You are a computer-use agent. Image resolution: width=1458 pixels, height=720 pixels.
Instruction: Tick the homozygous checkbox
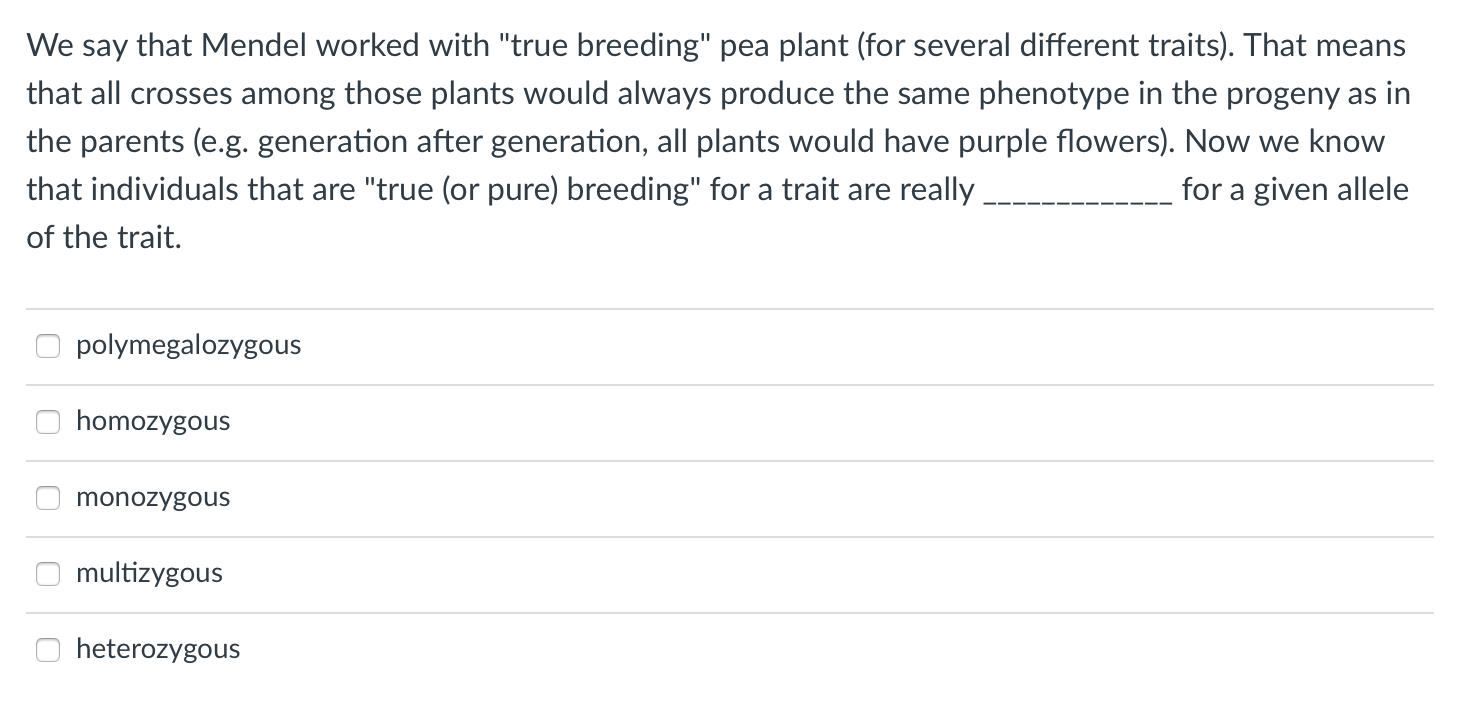(x=48, y=422)
